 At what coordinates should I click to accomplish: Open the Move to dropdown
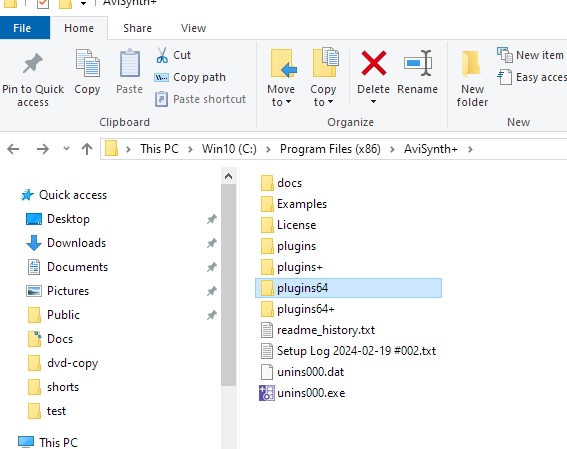[281, 95]
